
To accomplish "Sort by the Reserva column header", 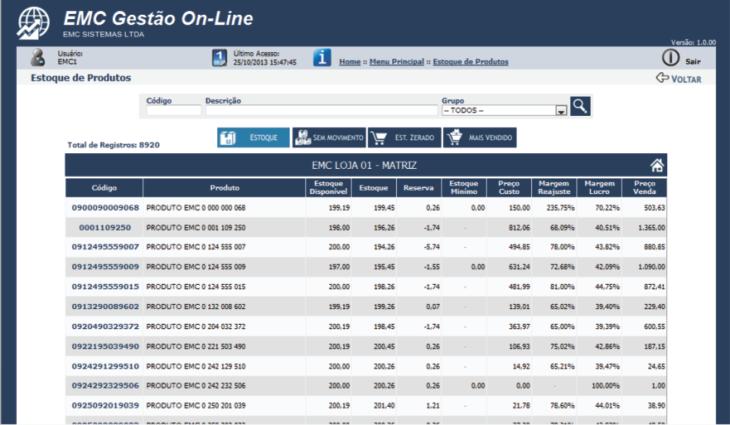I will pos(419,188).
